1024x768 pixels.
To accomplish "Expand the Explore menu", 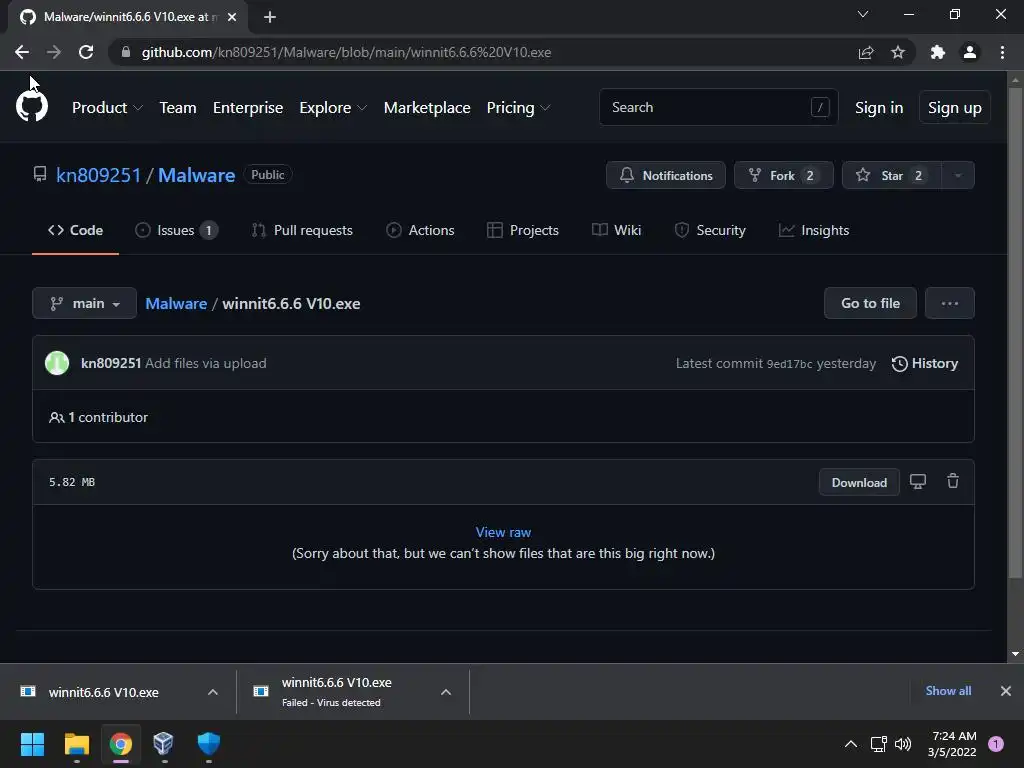I will [x=333, y=108].
